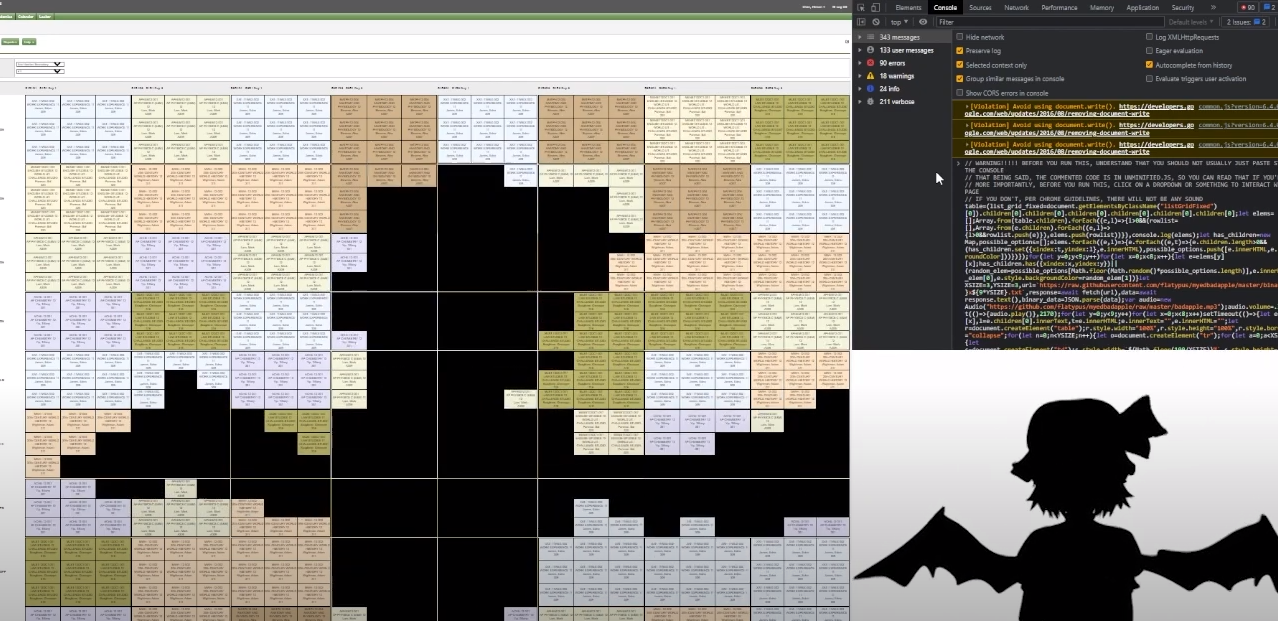The width and height of the screenshot is (1278, 621).
Task: Open the Network tab
Action: click(x=1016, y=8)
